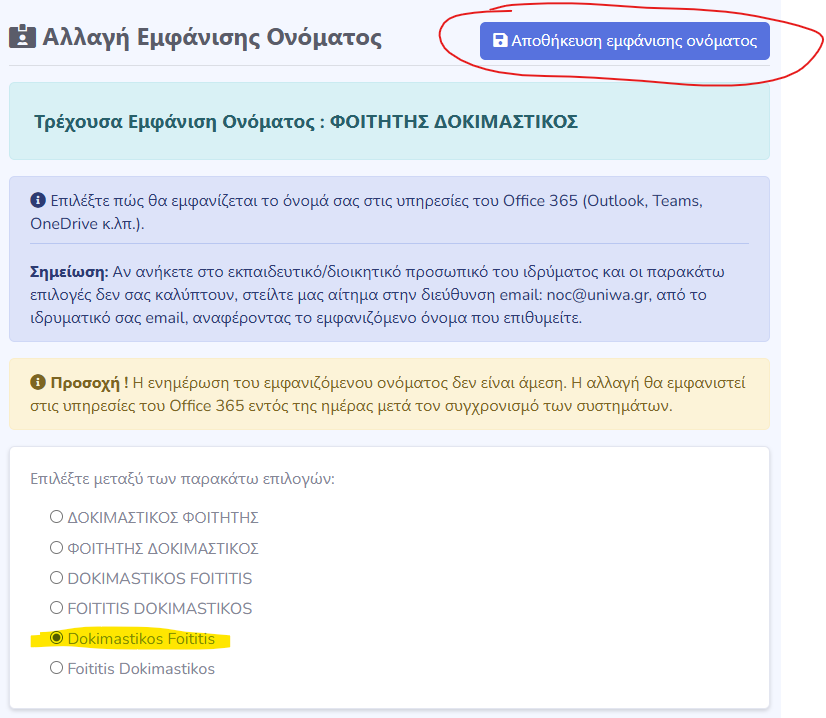
Task: Click the warning icon beside "Προσοχή"
Action: coord(38,382)
